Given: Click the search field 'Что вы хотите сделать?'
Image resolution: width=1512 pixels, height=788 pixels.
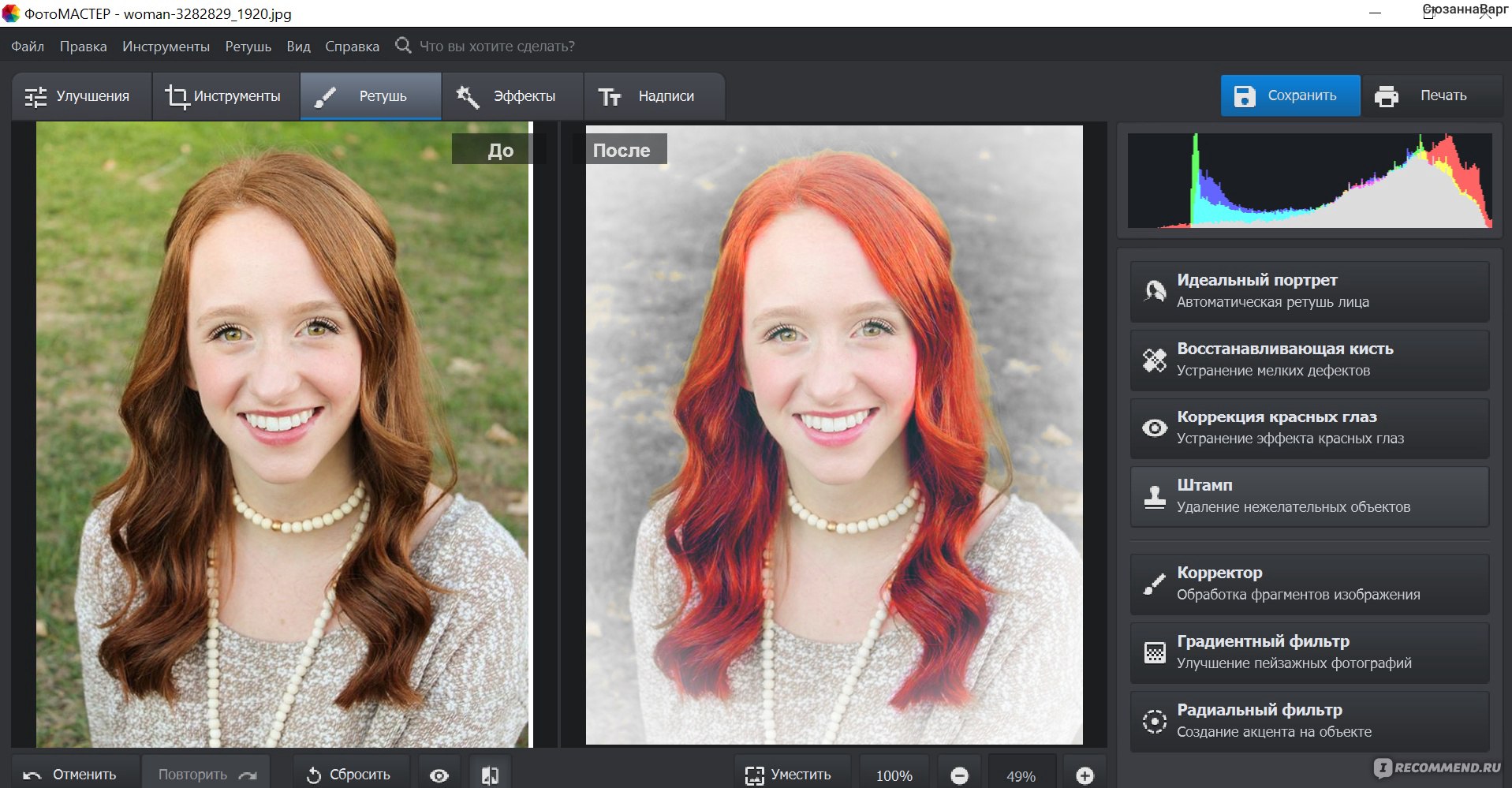Looking at the screenshot, I should click(497, 47).
